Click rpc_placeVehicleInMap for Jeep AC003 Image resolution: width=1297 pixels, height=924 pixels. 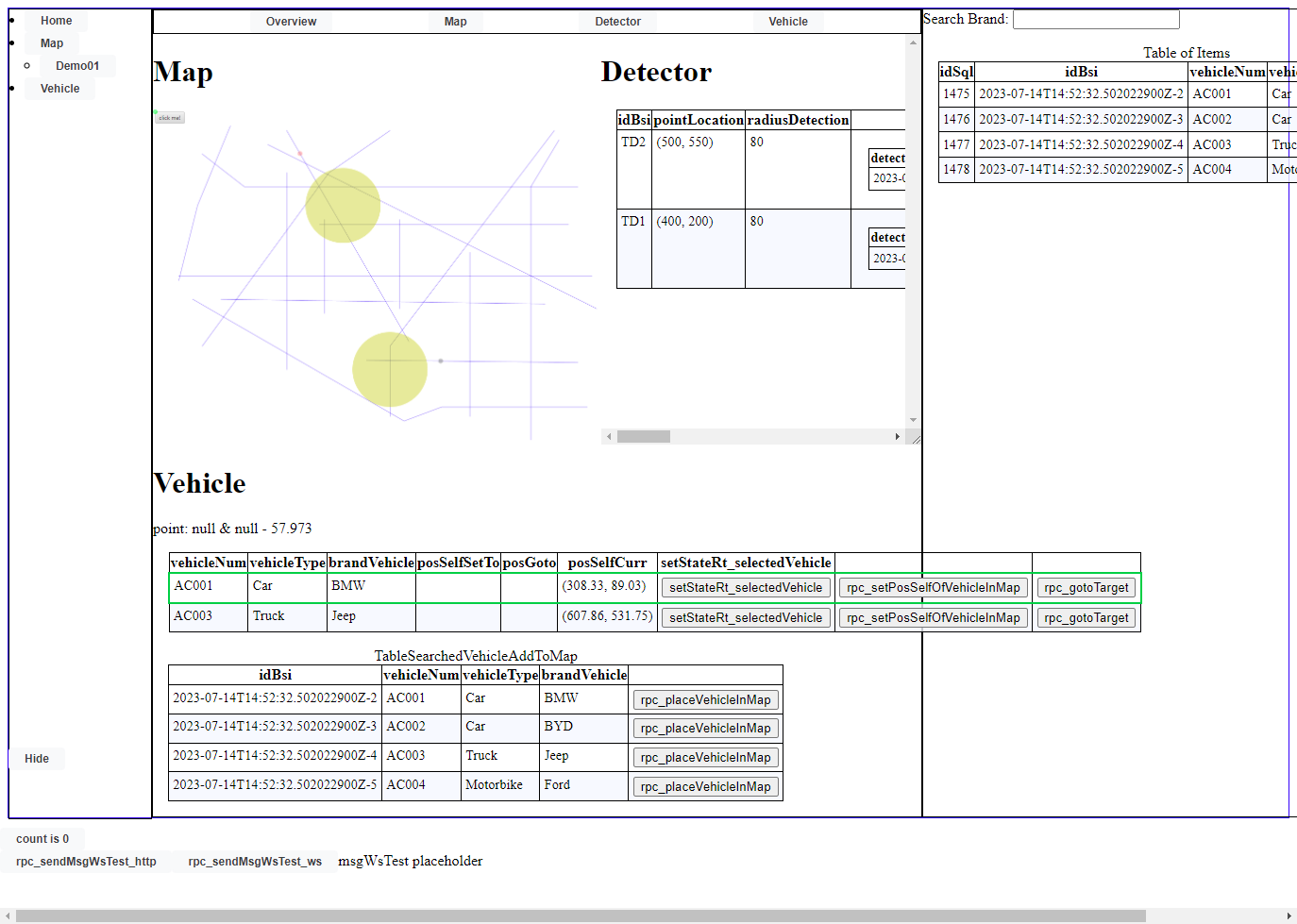[x=705, y=758]
